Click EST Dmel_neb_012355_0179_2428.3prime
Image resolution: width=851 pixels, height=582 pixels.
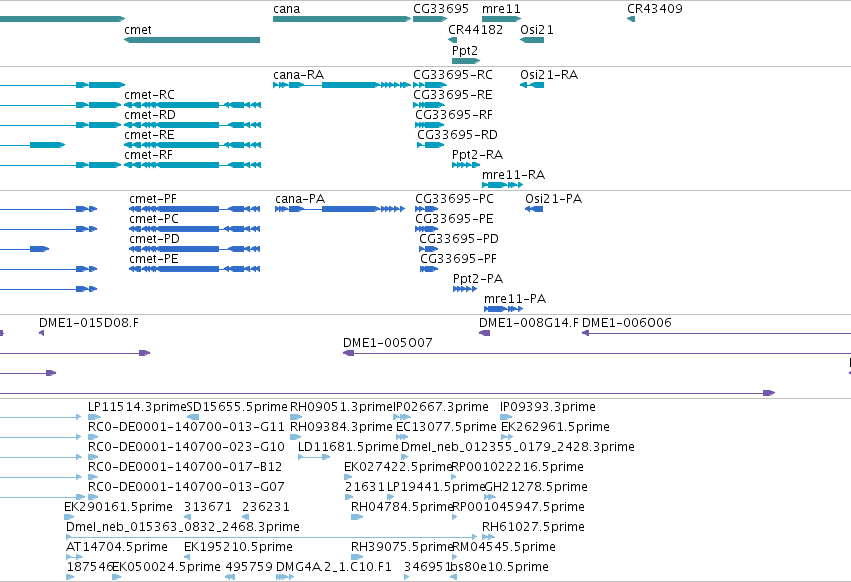point(518,447)
